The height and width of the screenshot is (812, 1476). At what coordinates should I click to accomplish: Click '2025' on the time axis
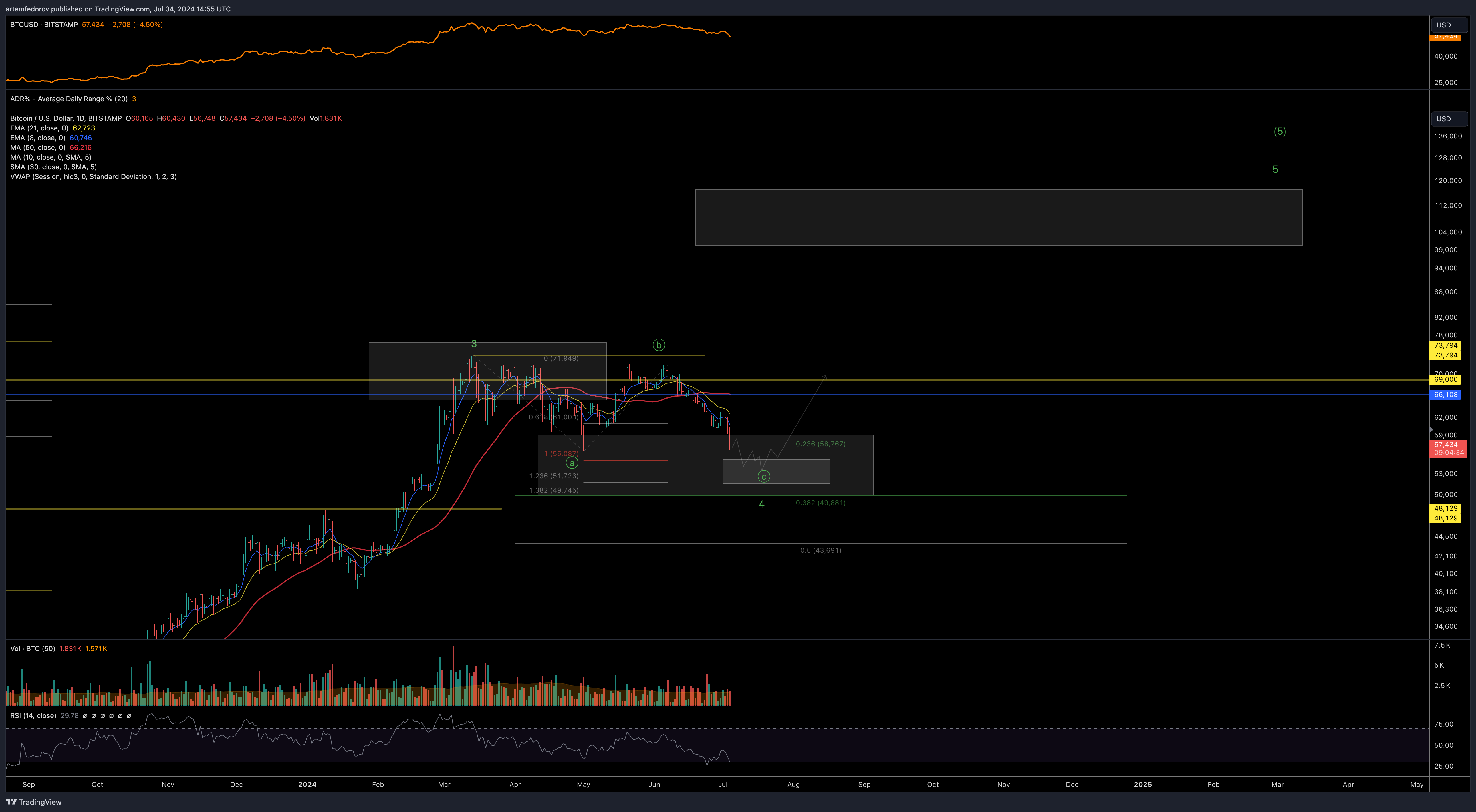(1142, 785)
